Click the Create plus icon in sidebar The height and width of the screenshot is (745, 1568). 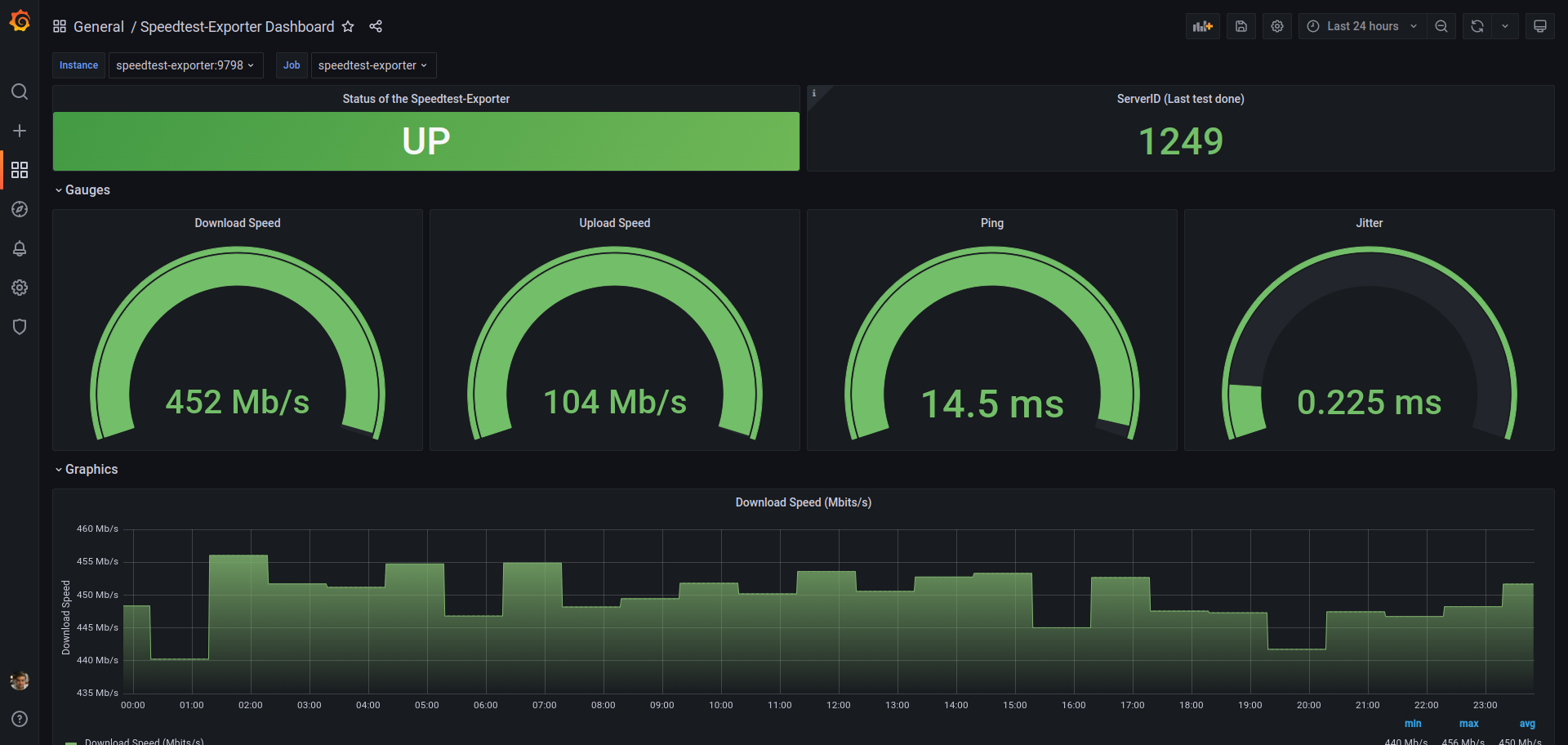coord(20,131)
